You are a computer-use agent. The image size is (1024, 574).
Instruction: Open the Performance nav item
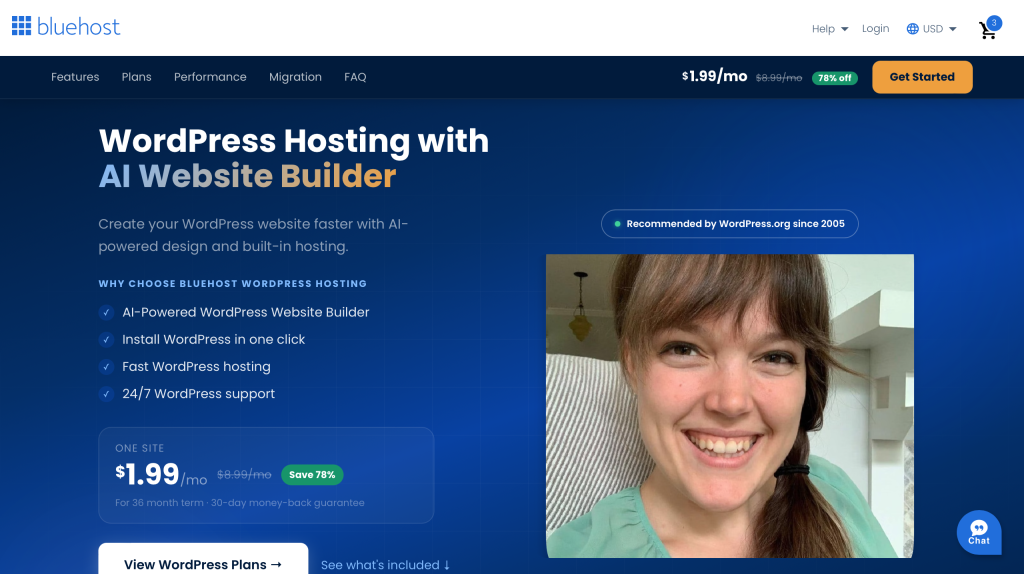pos(210,77)
